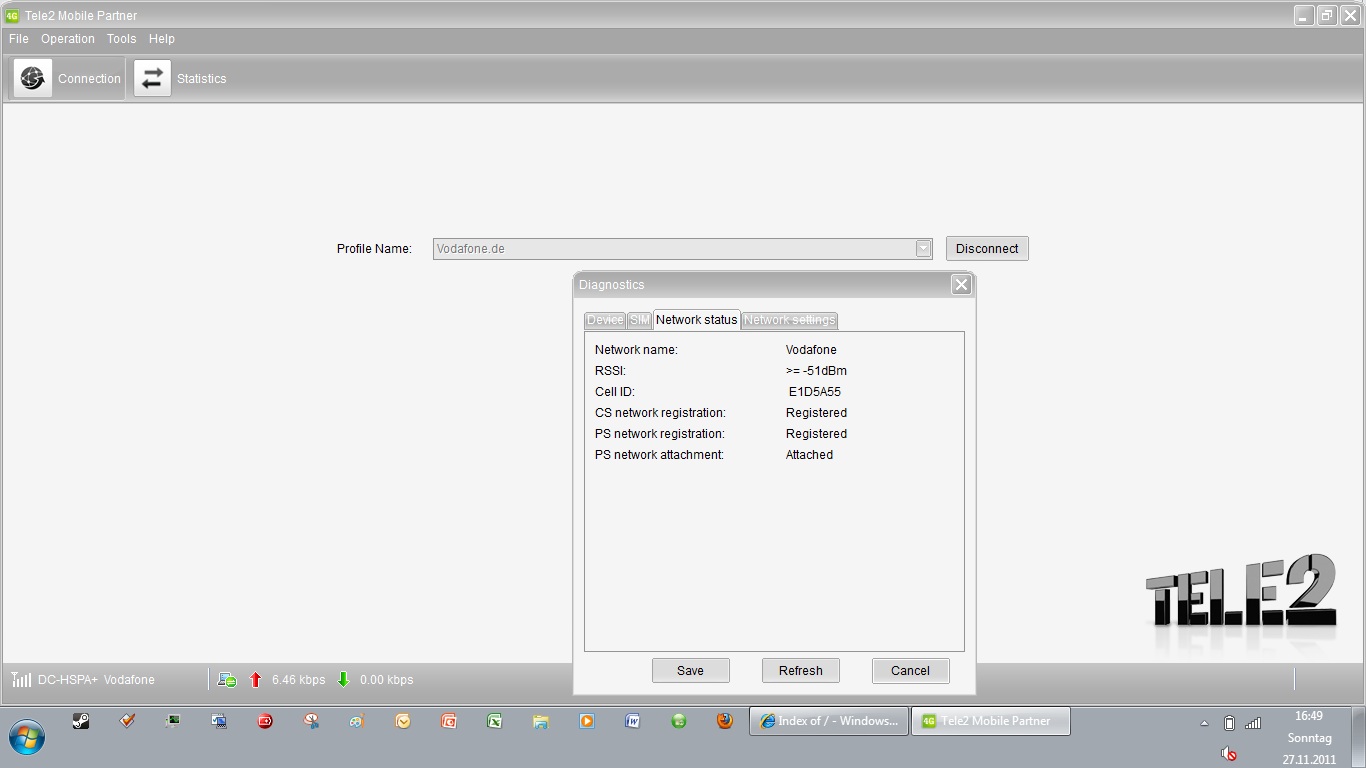Image resolution: width=1366 pixels, height=768 pixels.
Task: Click the muted volume tray icon
Action: click(x=1229, y=753)
